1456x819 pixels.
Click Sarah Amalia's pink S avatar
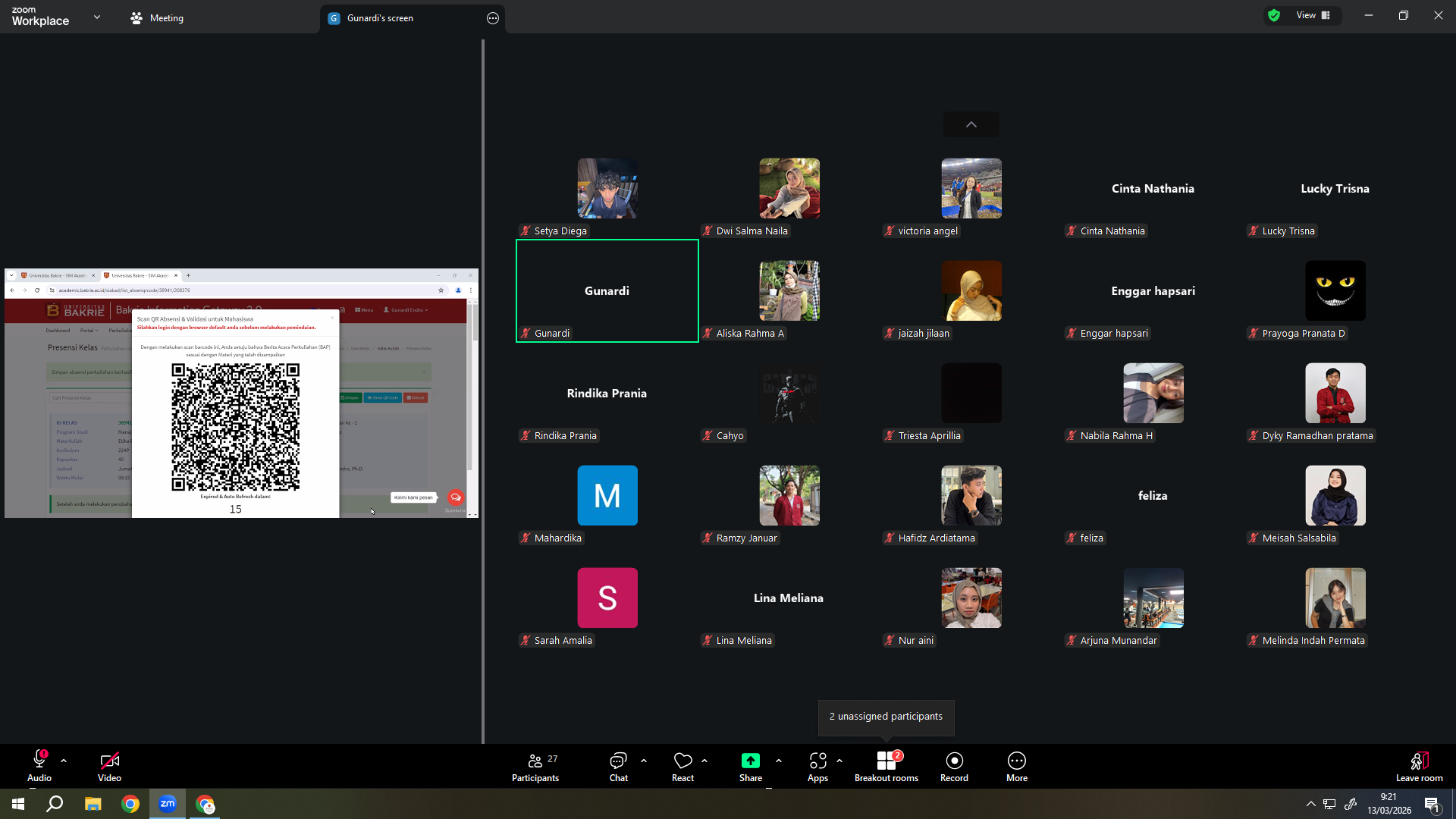coord(607,598)
